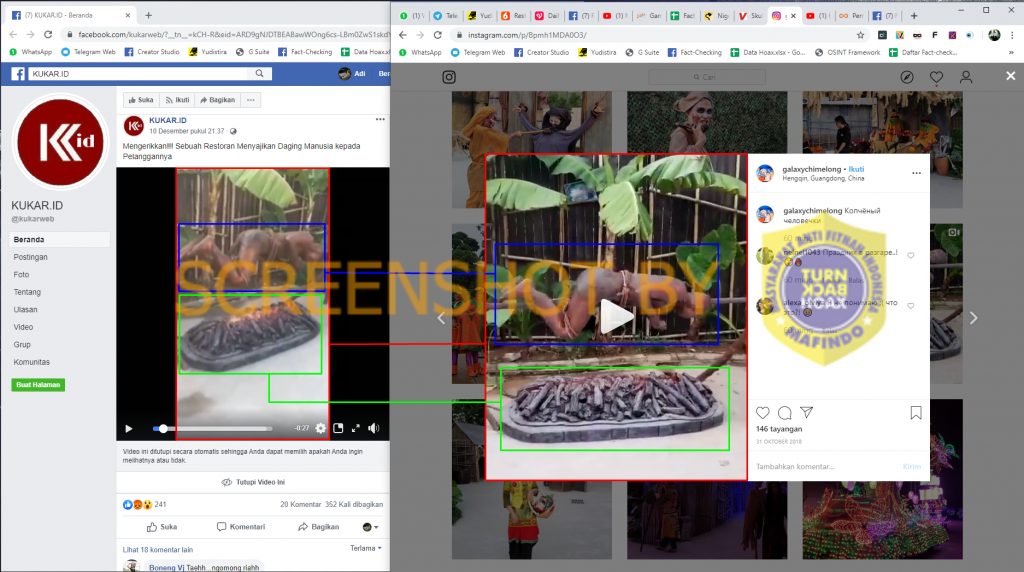The height and width of the screenshot is (572, 1024).
Task: Click 352 Kali dibagikan link
Action: pyautogui.click(x=354, y=505)
